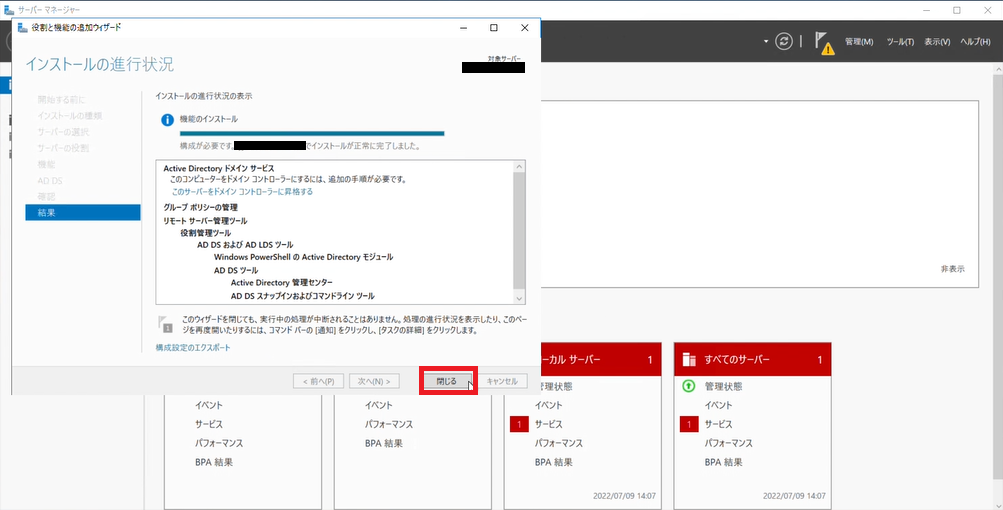Click the red 1 badge beside サービス in ローカル サーバー tile
Screen dimensions: 1003x510
pos(519,424)
